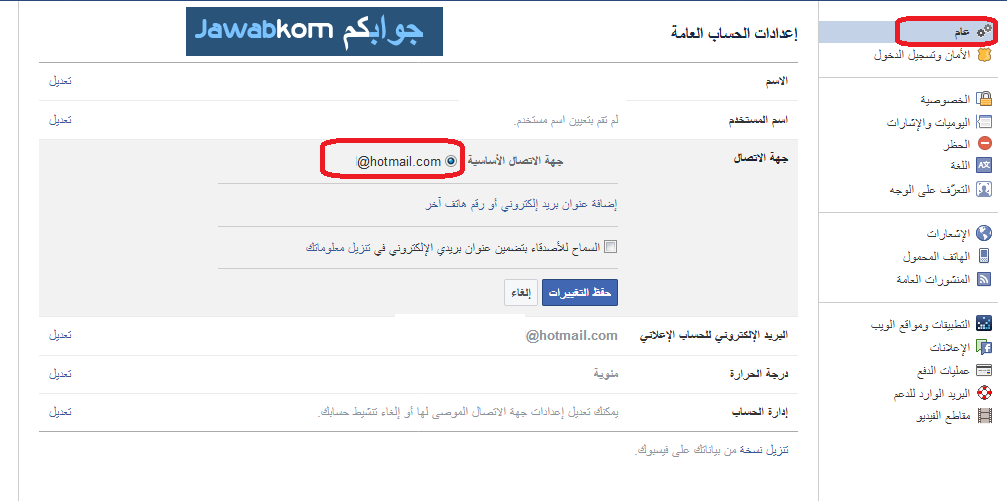Open Face Recognition settings icon

[x=984, y=189]
